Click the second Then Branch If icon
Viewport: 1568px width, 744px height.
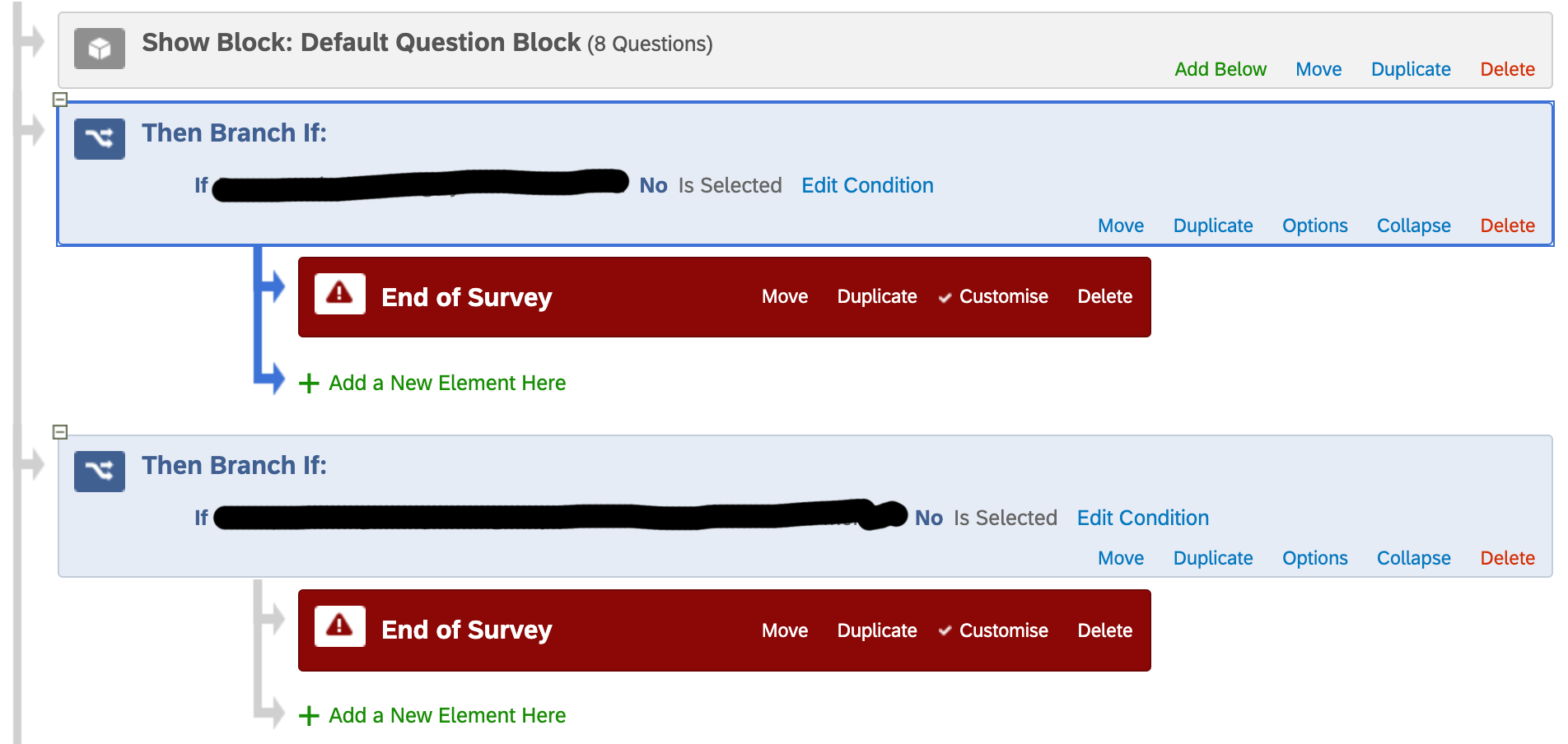click(x=100, y=471)
